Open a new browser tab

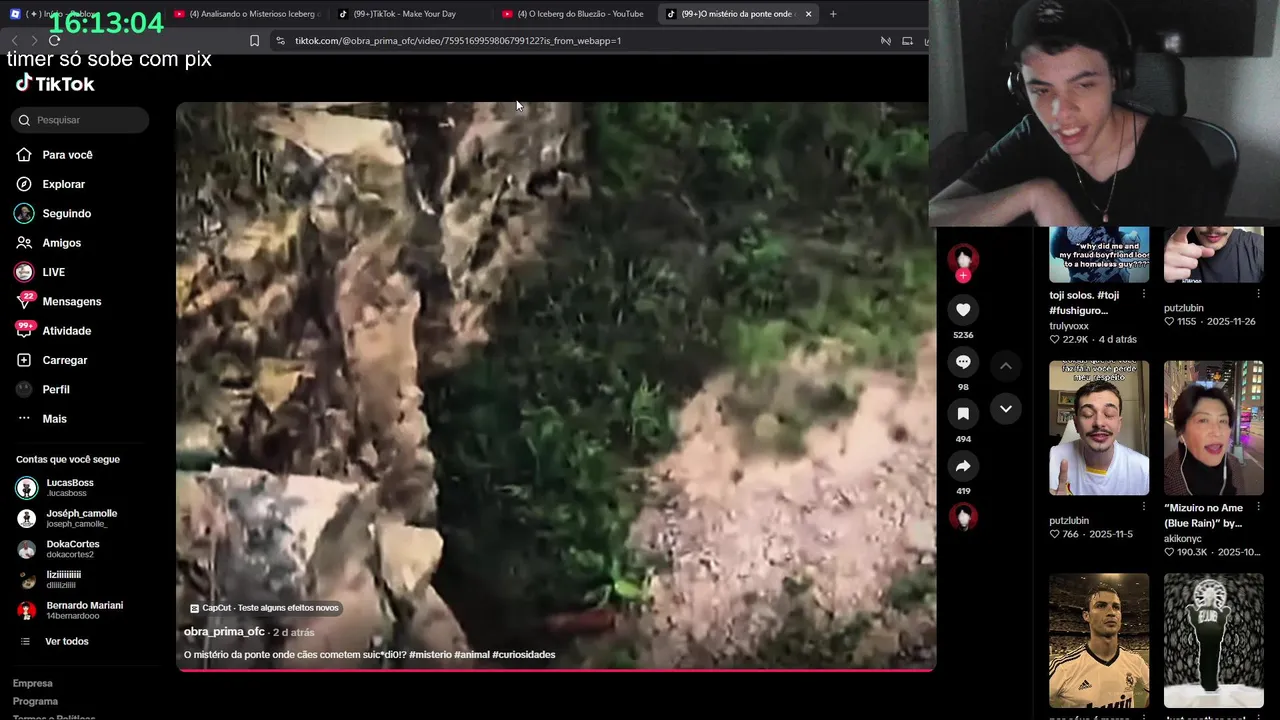(x=833, y=14)
